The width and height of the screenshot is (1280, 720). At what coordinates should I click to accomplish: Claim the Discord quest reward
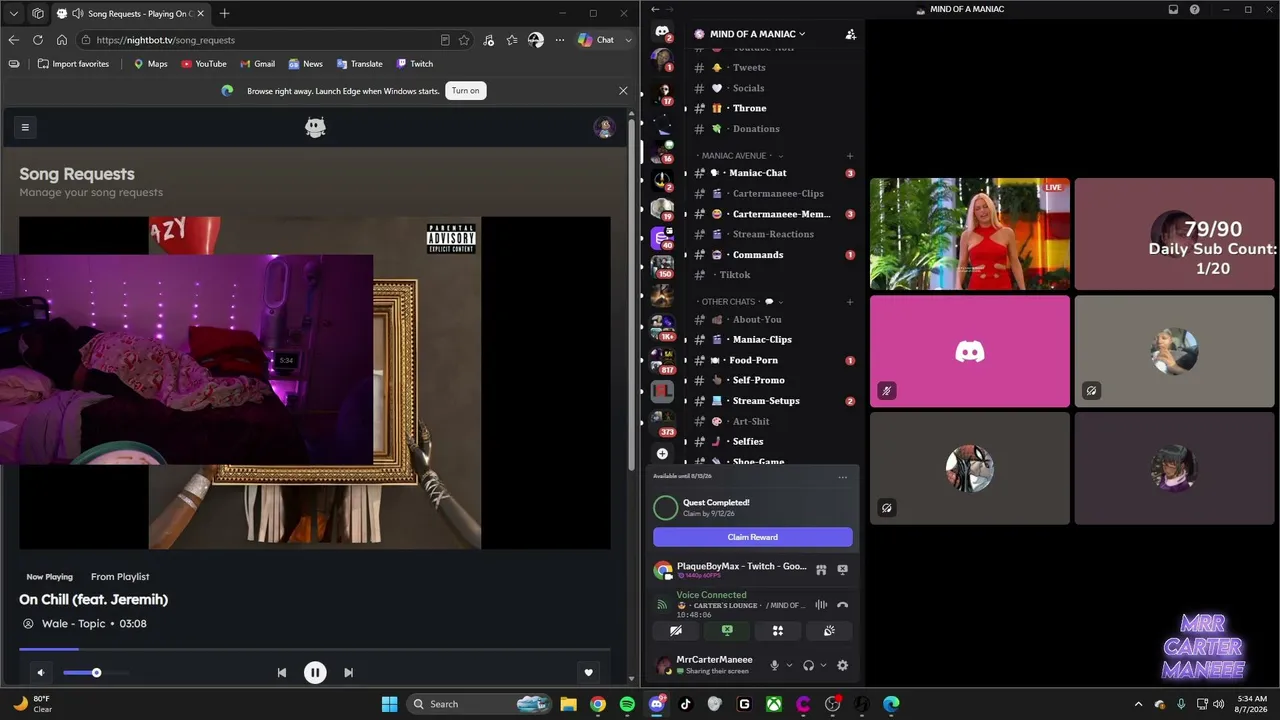tap(753, 537)
